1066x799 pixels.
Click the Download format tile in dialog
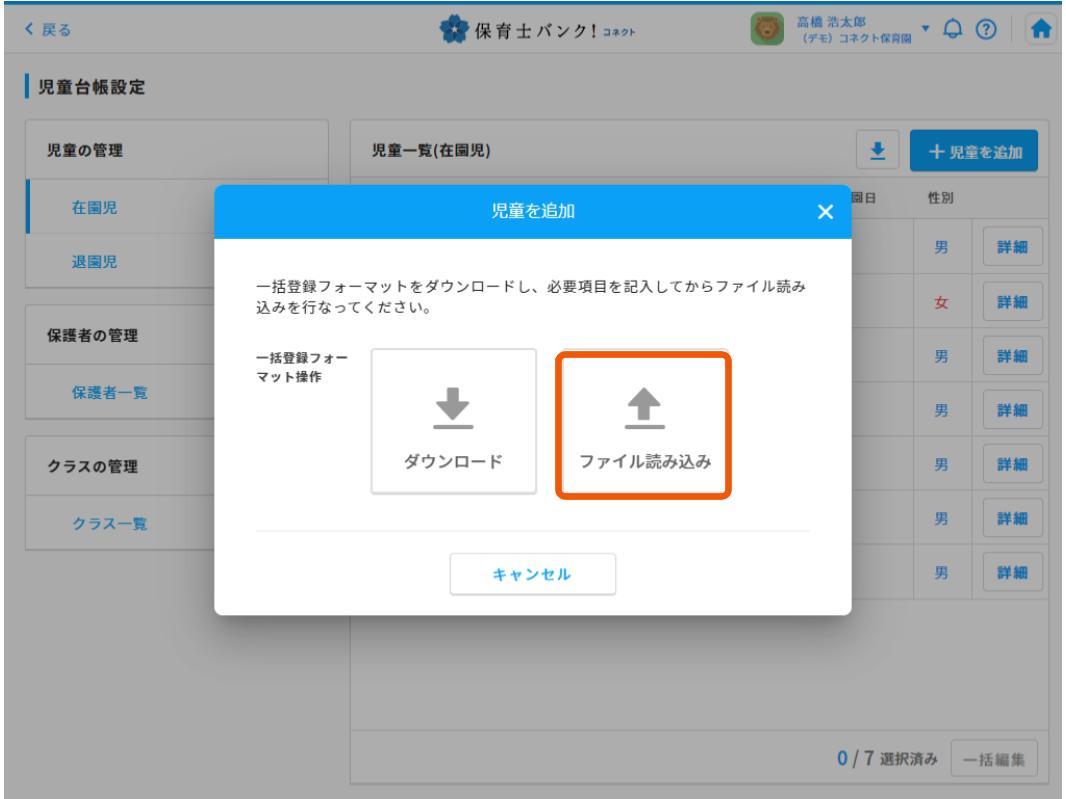[x=454, y=421]
